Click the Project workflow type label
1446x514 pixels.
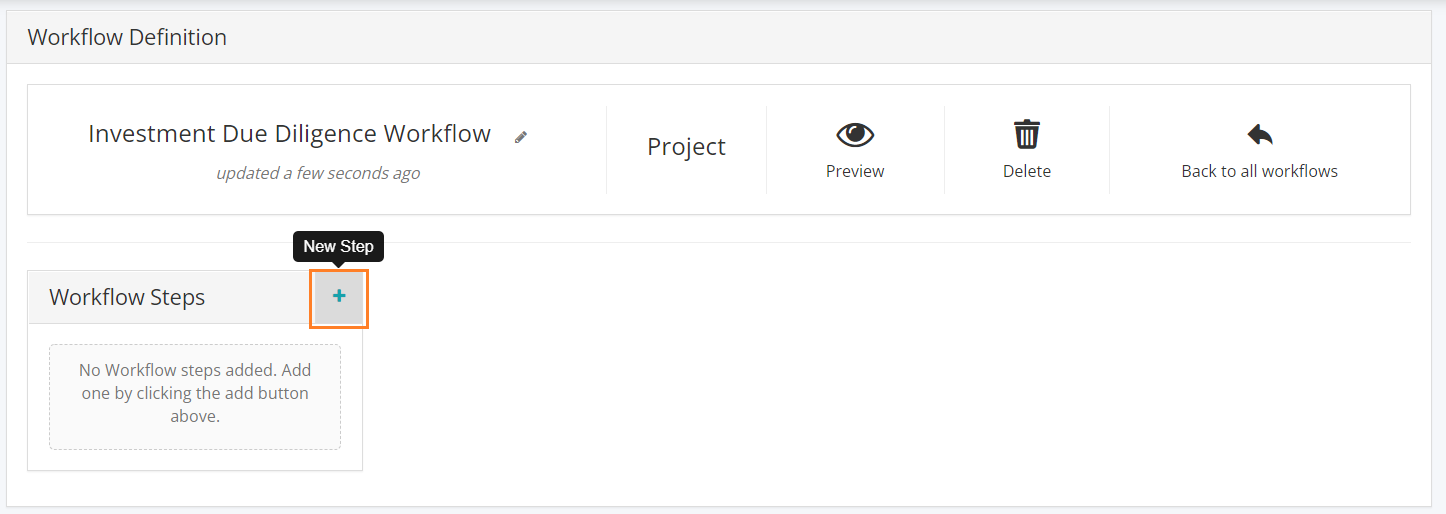tap(686, 147)
